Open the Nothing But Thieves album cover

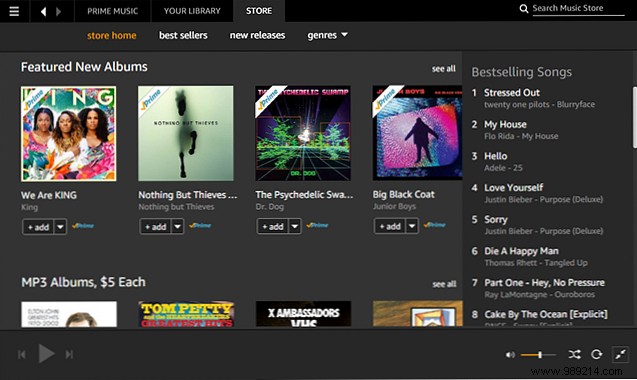pyautogui.click(x=186, y=133)
